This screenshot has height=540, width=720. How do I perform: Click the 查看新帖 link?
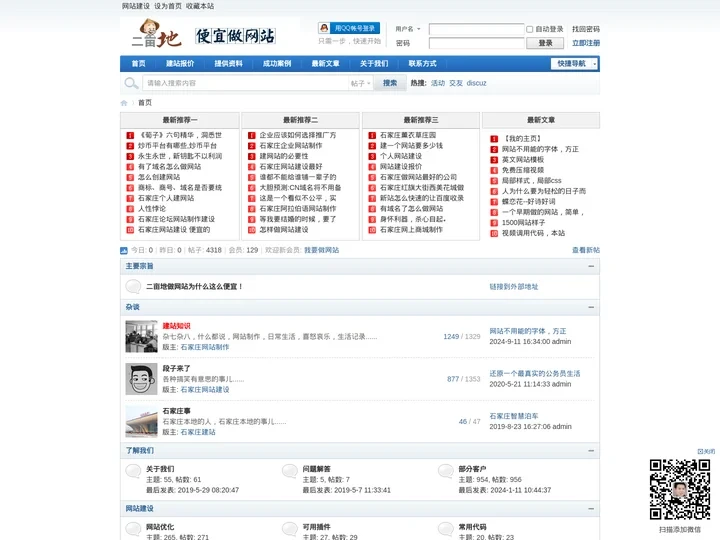[x=586, y=250]
